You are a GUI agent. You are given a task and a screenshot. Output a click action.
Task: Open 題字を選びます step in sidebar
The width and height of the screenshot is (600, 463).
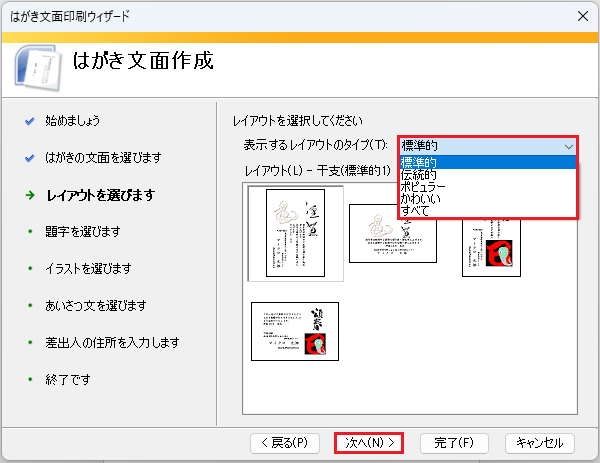click(83, 232)
